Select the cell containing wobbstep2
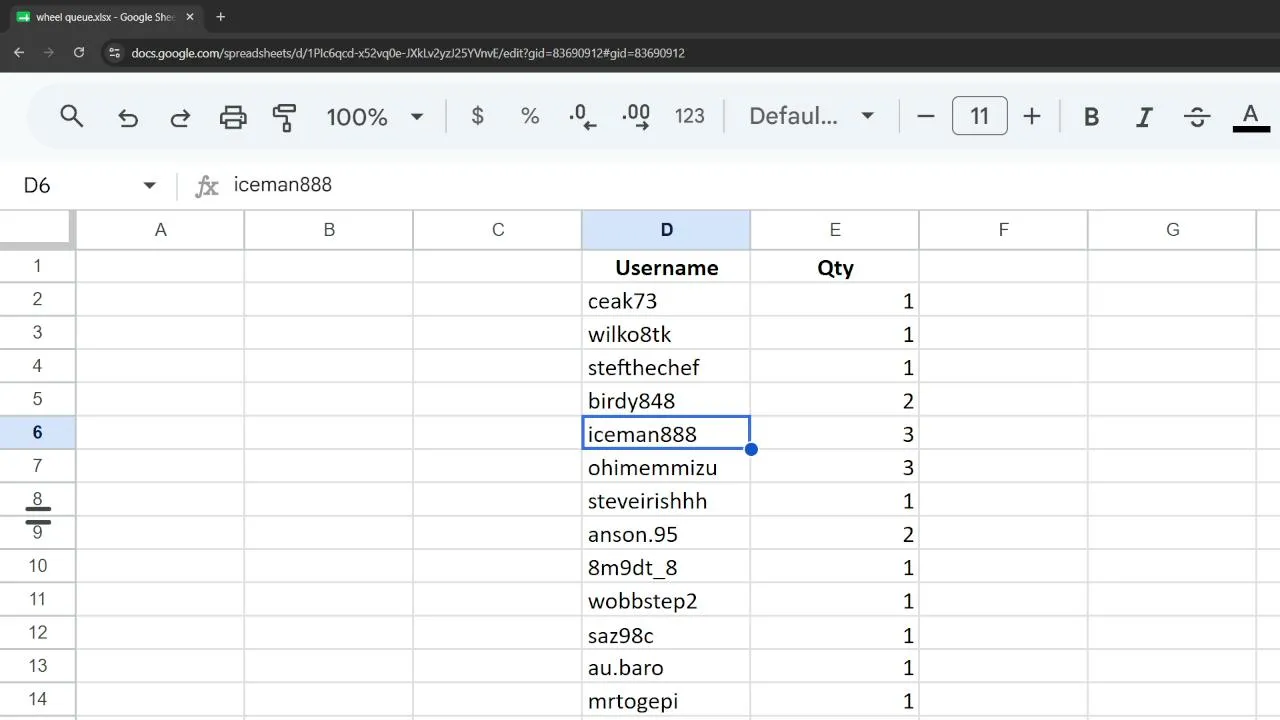 [666, 600]
